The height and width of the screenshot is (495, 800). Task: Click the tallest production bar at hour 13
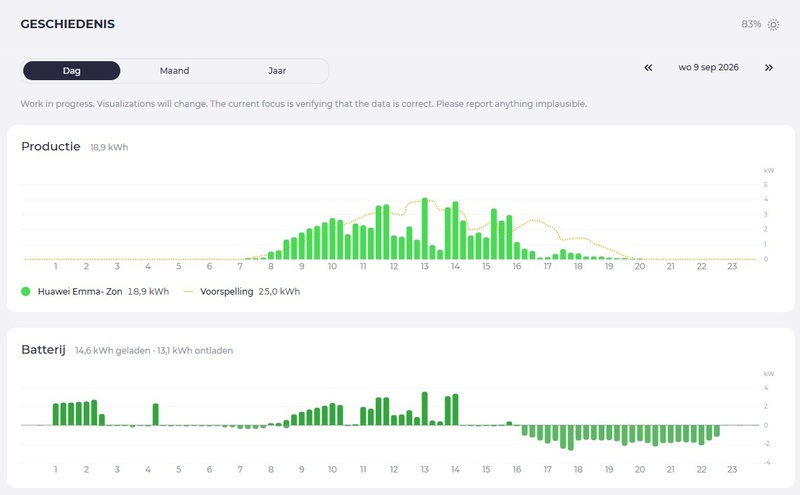tap(424, 229)
